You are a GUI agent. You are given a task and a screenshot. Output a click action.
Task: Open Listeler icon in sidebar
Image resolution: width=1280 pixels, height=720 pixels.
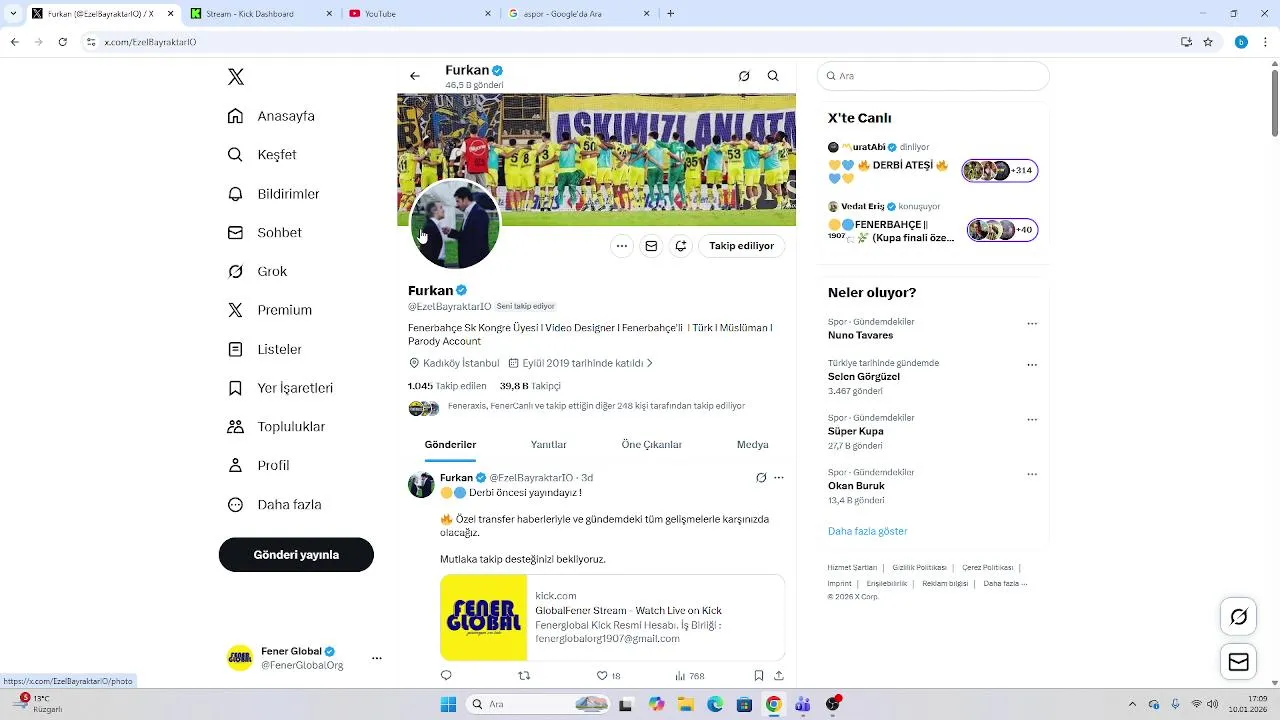pos(235,349)
